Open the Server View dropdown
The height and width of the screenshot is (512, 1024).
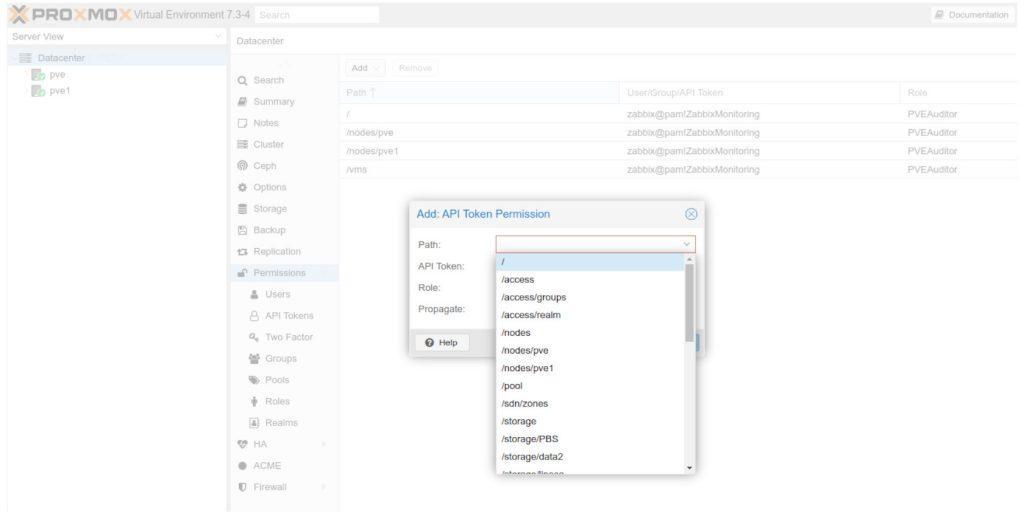tap(218, 37)
